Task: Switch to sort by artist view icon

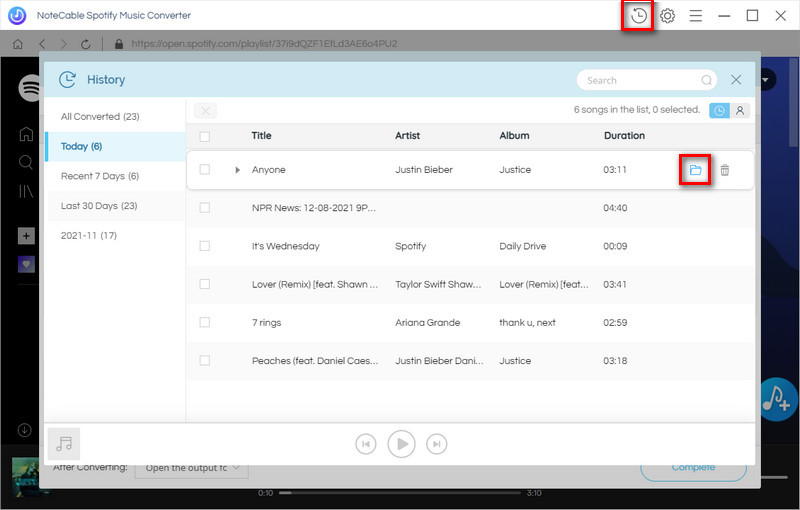Action: click(x=740, y=111)
